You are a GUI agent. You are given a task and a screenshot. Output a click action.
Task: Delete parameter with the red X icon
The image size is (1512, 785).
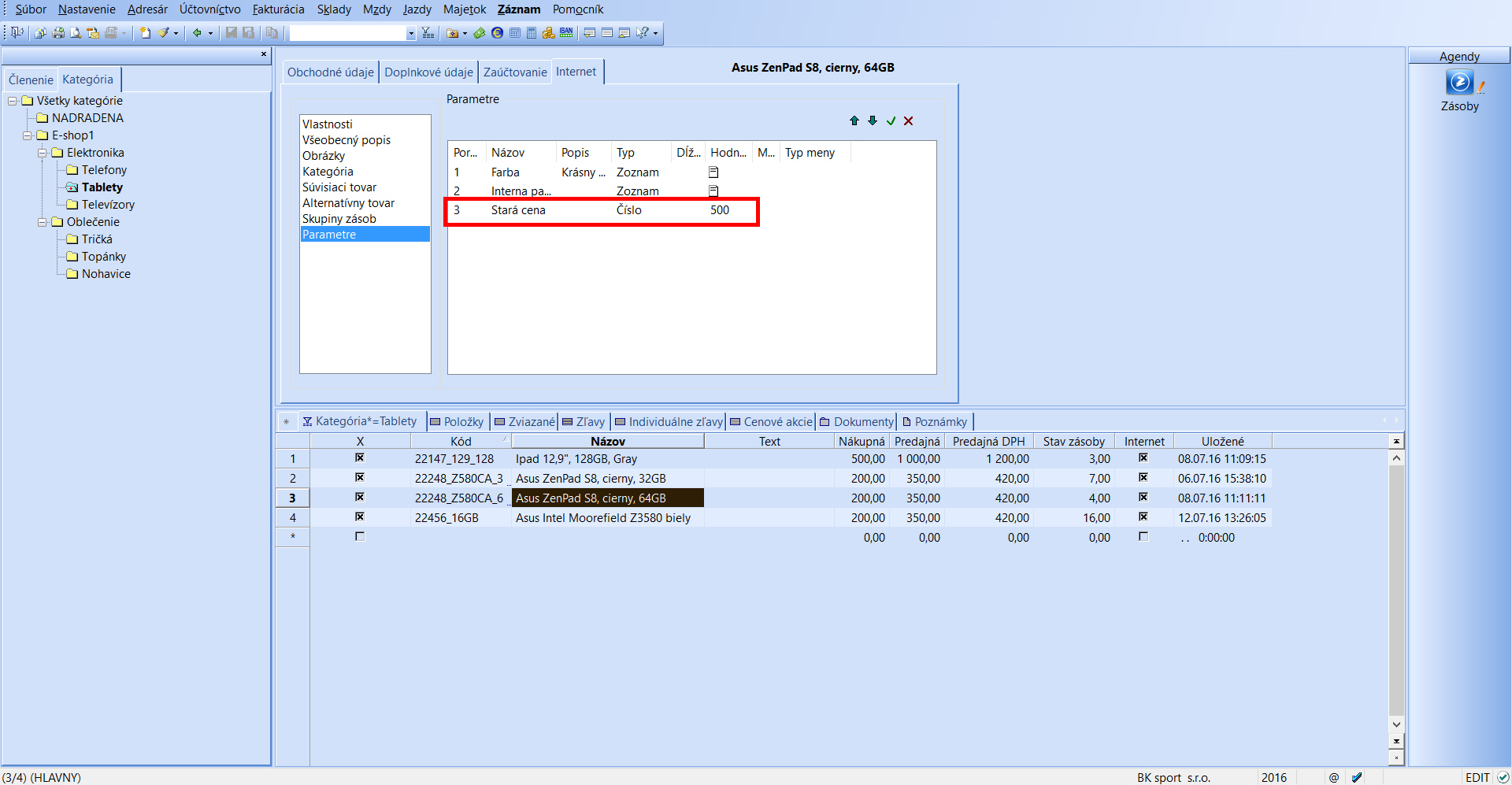coord(909,120)
